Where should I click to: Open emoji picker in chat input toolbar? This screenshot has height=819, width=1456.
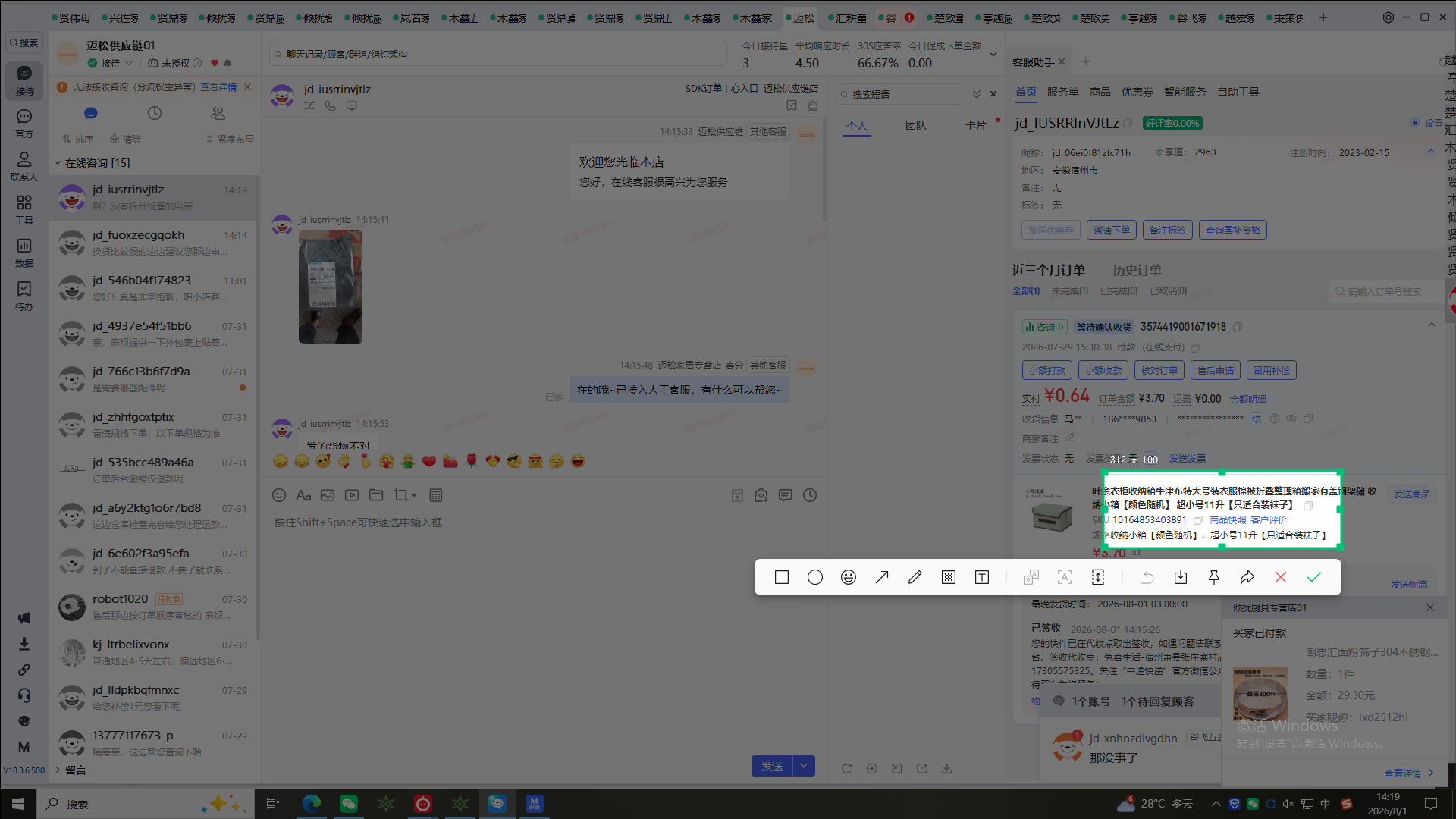[x=279, y=495]
